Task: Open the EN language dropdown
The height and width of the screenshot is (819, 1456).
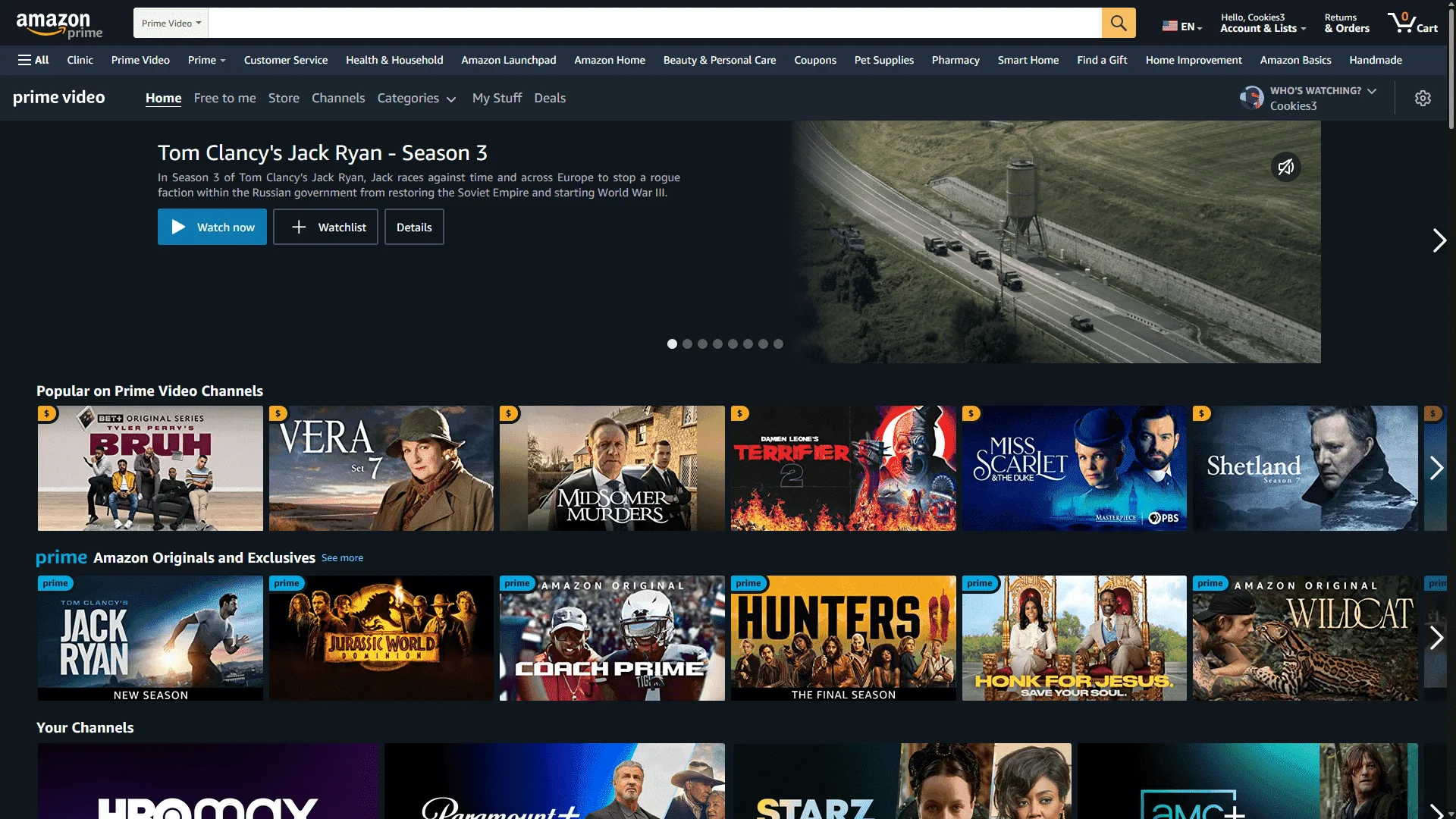Action: click(1182, 26)
